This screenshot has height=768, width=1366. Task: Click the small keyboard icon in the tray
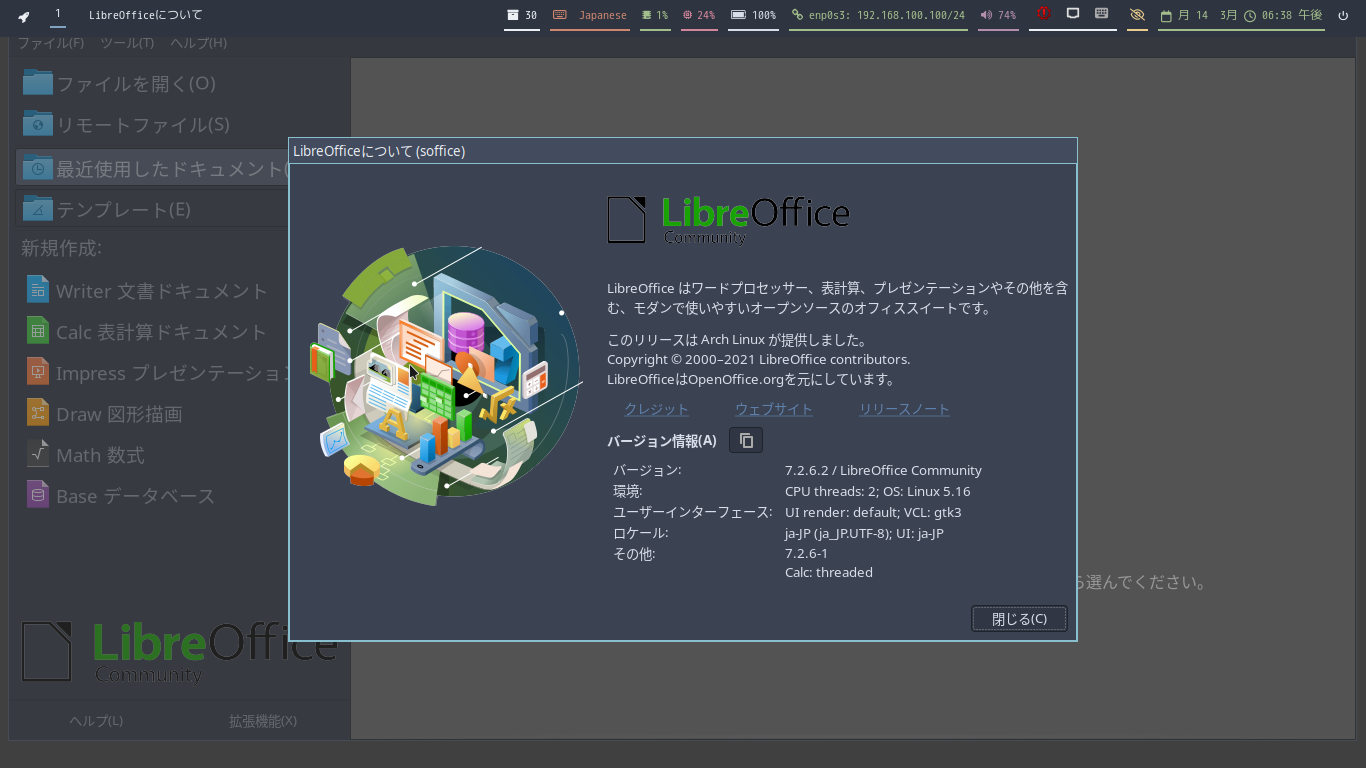tap(1101, 14)
